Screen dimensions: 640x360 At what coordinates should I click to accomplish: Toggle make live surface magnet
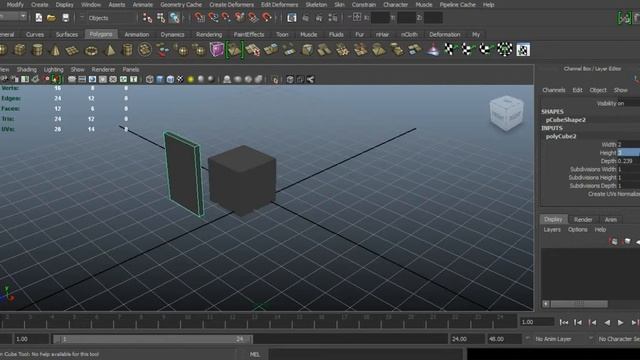266,18
